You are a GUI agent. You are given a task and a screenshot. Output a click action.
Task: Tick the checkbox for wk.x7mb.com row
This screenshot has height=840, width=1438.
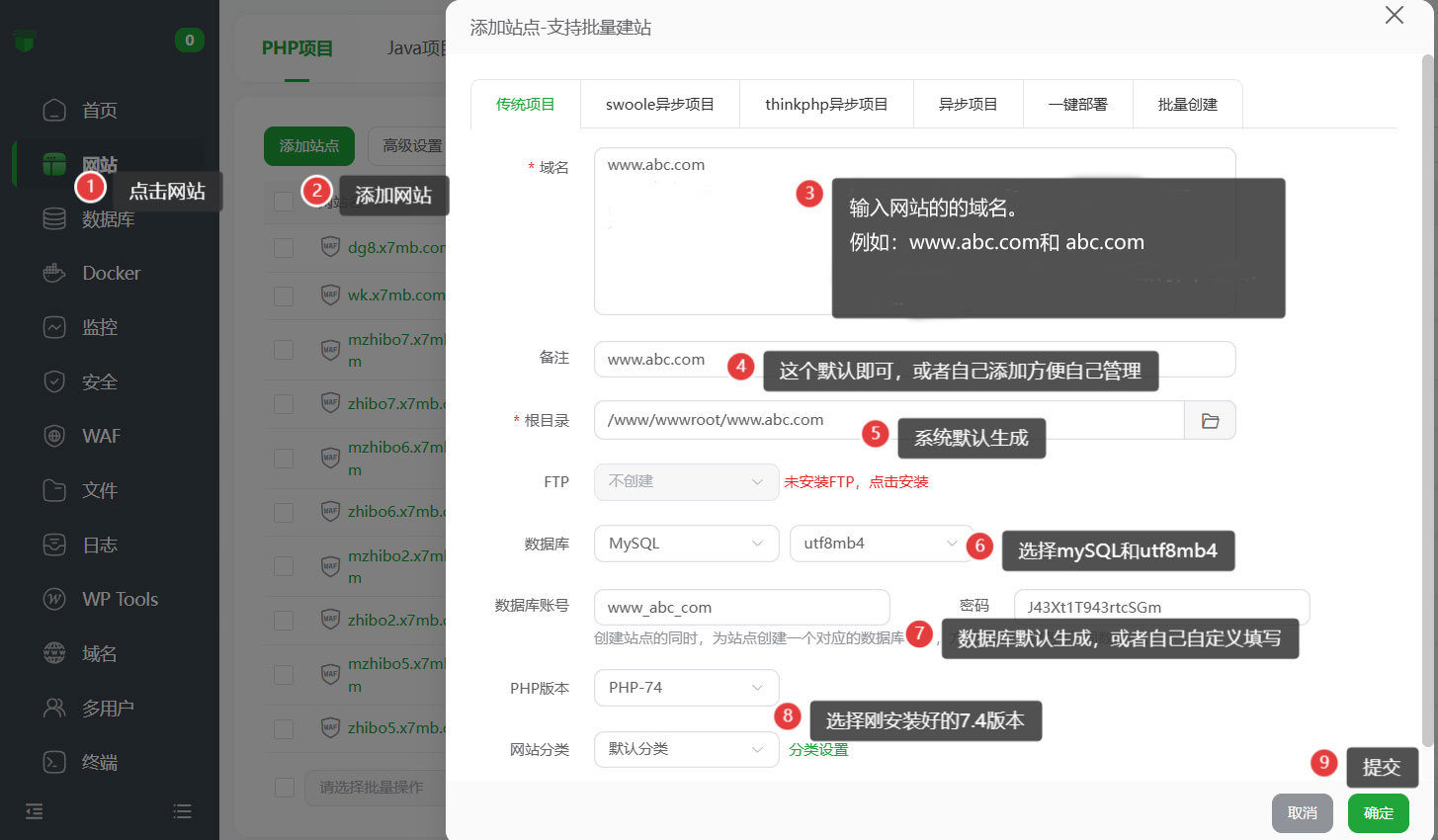(284, 295)
